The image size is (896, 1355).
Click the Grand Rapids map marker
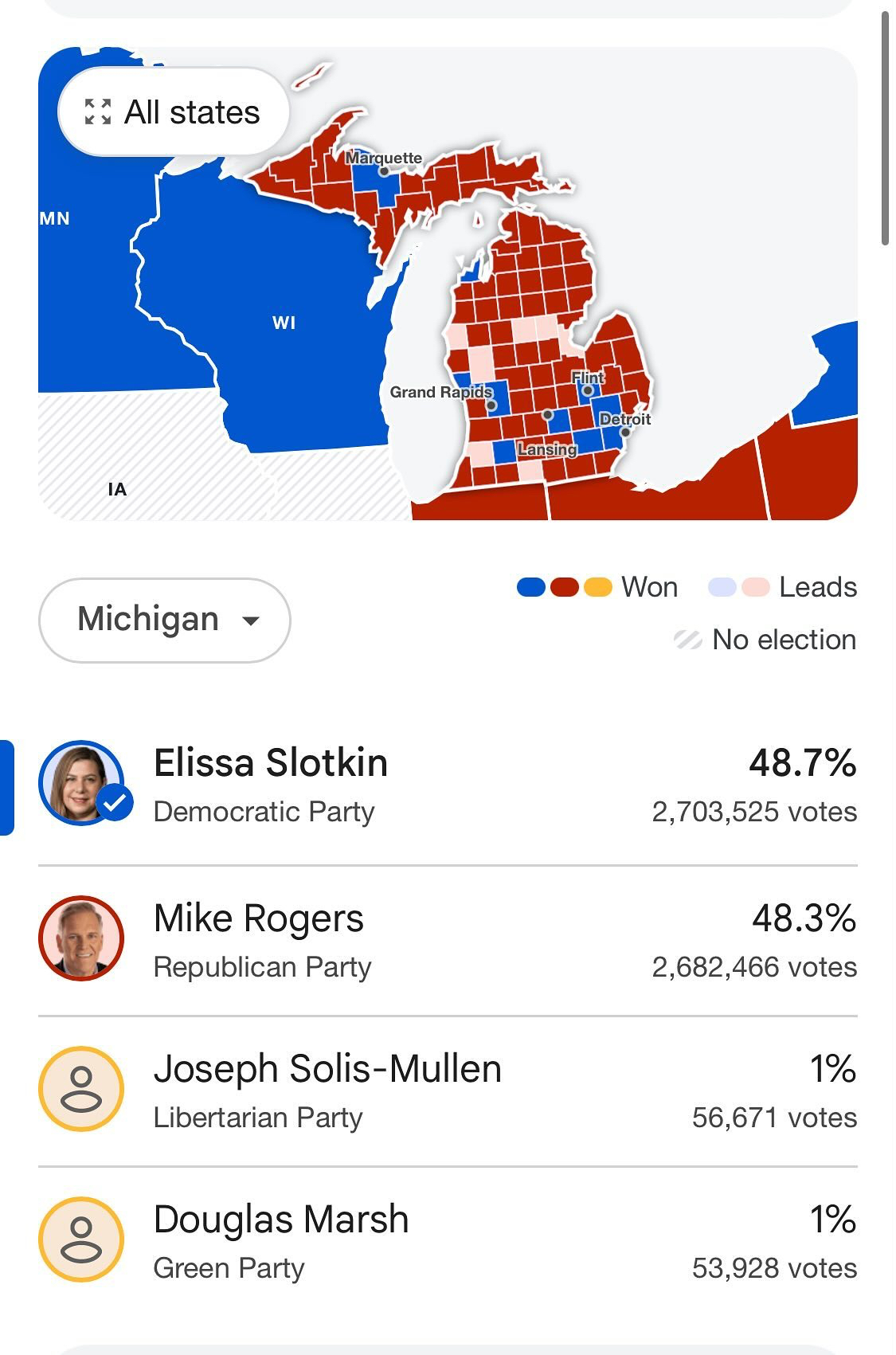pyautogui.click(x=491, y=405)
